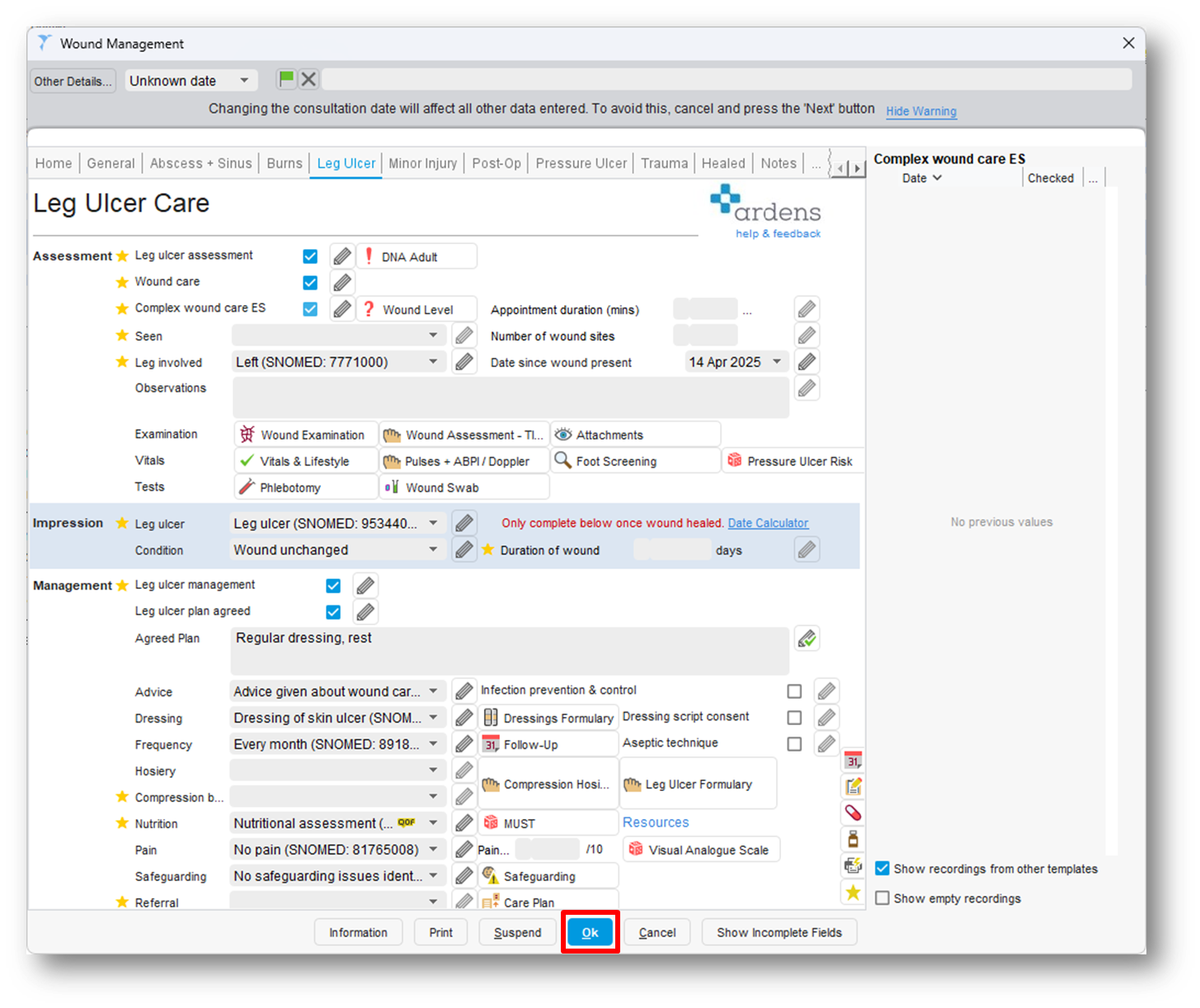Open the MUST calculator

[548, 823]
